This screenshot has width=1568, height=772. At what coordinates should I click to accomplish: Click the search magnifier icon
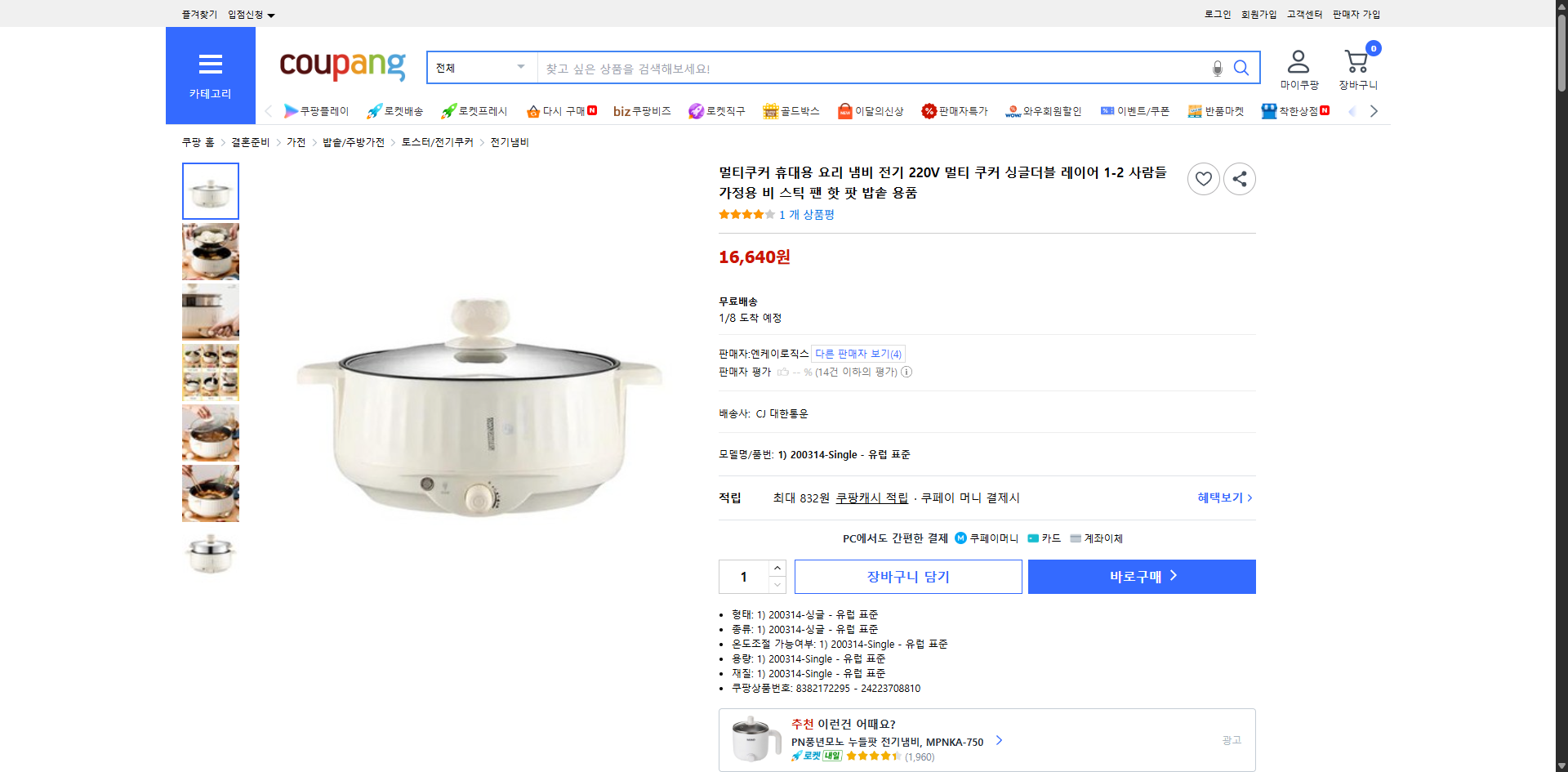tap(1241, 68)
